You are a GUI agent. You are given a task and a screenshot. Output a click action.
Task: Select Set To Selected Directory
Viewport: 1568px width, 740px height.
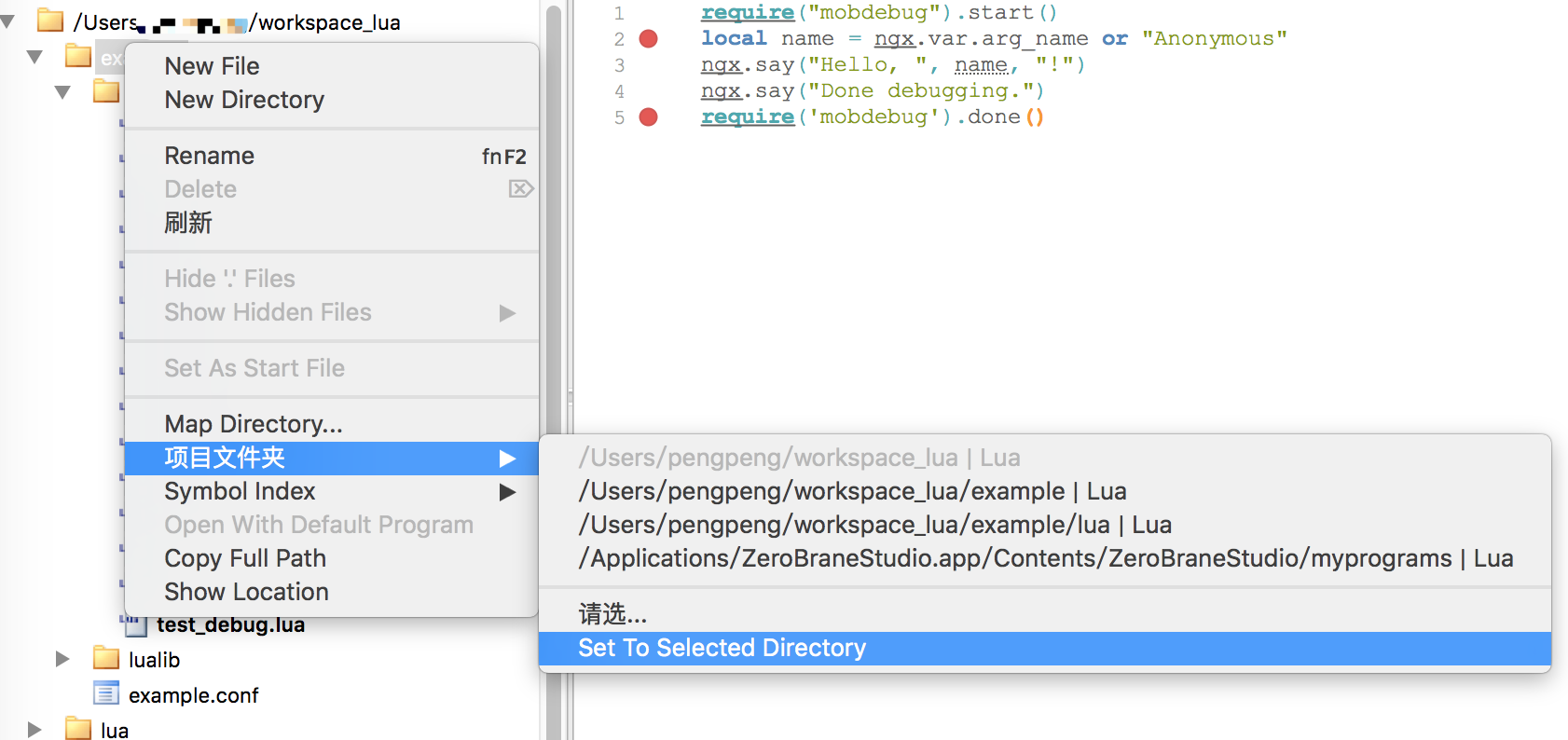click(x=1045, y=648)
